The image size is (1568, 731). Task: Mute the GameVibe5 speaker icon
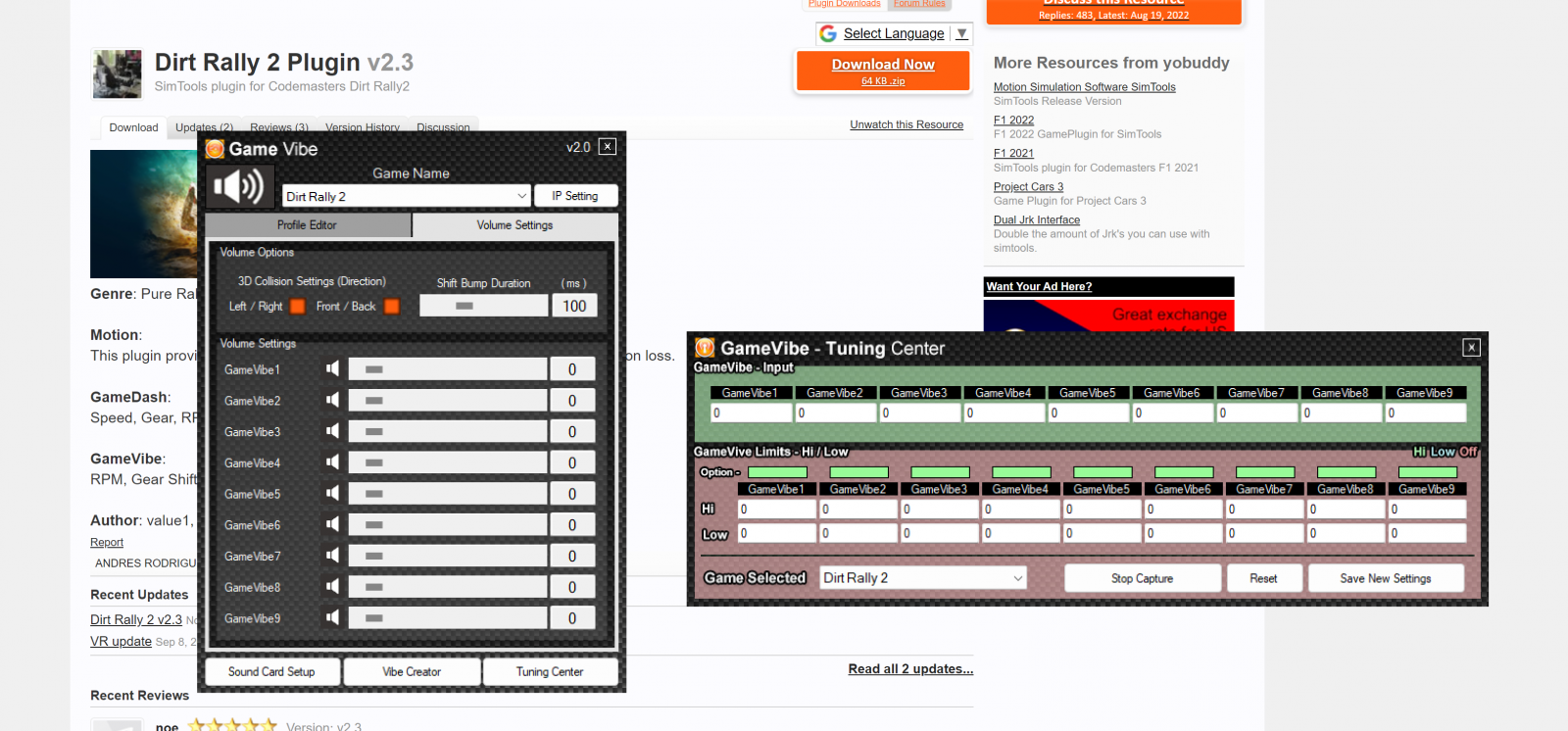[x=333, y=493]
